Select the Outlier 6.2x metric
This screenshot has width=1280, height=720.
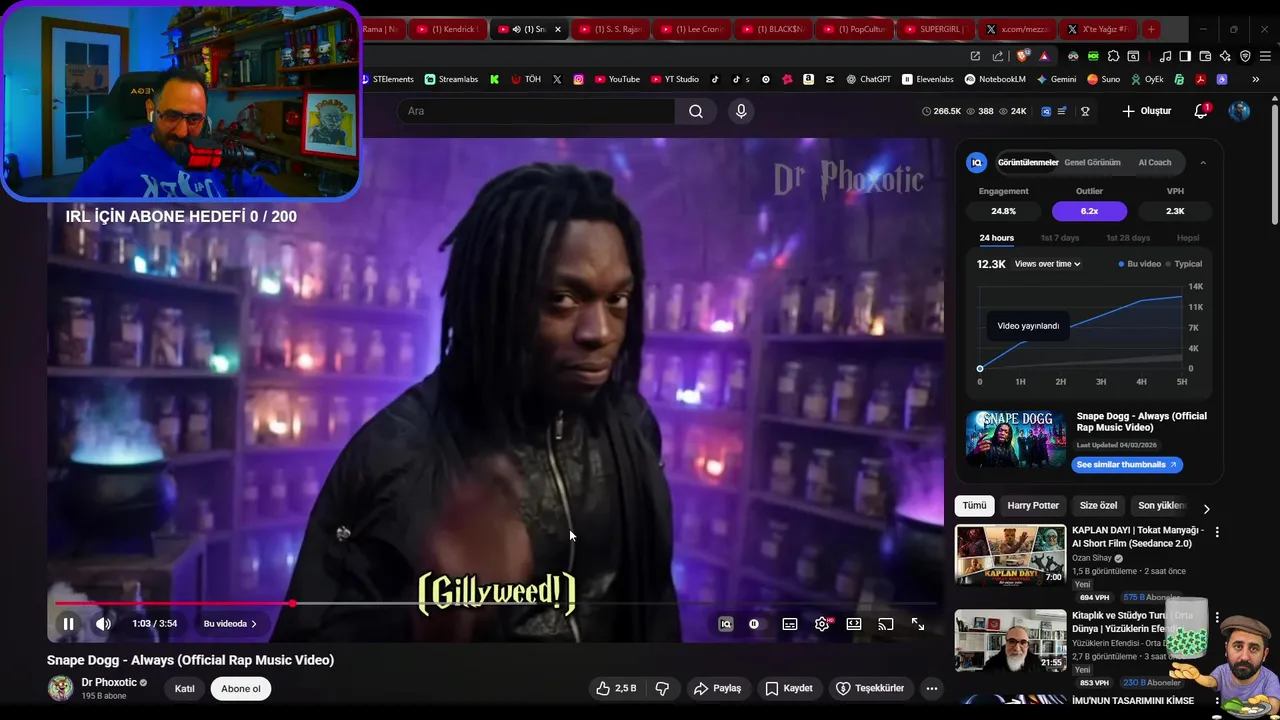click(x=1089, y=211)
